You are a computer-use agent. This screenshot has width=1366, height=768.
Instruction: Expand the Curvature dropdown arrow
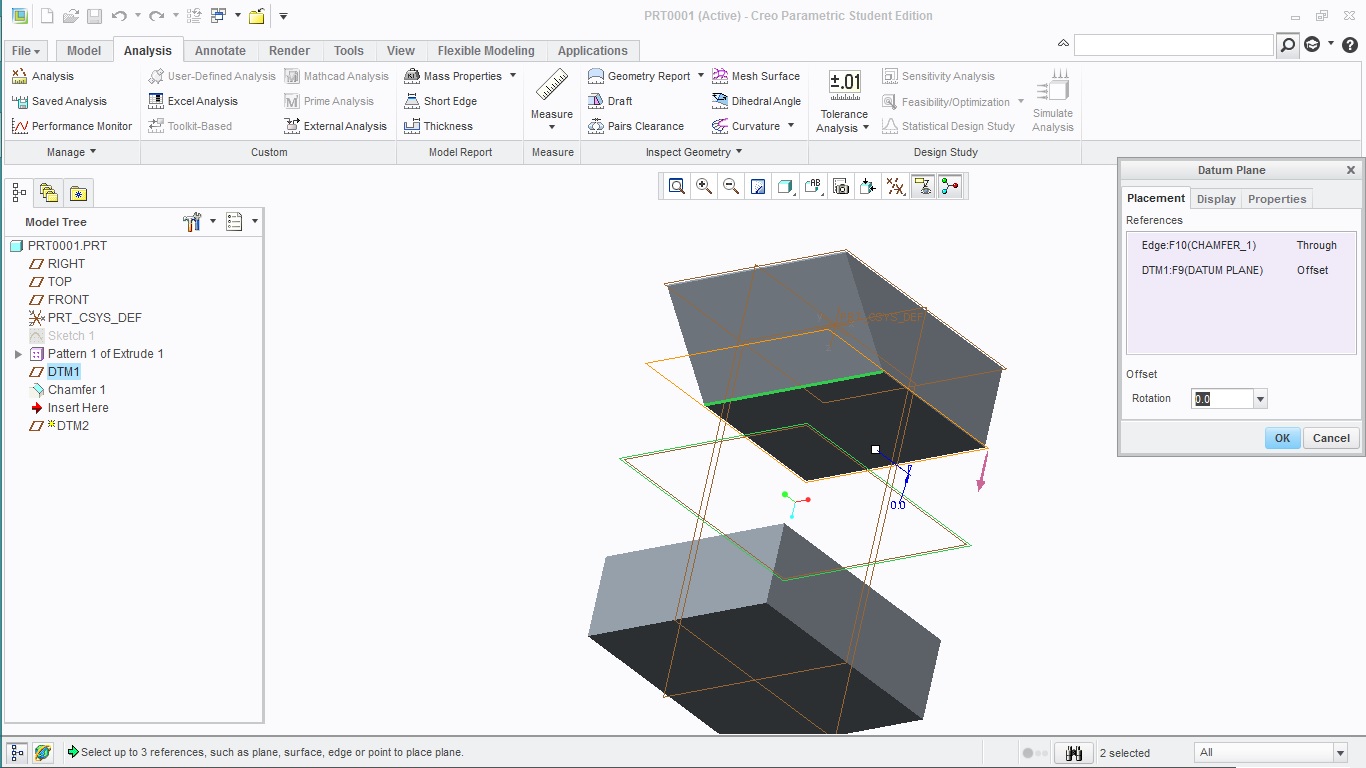point(791,125)
